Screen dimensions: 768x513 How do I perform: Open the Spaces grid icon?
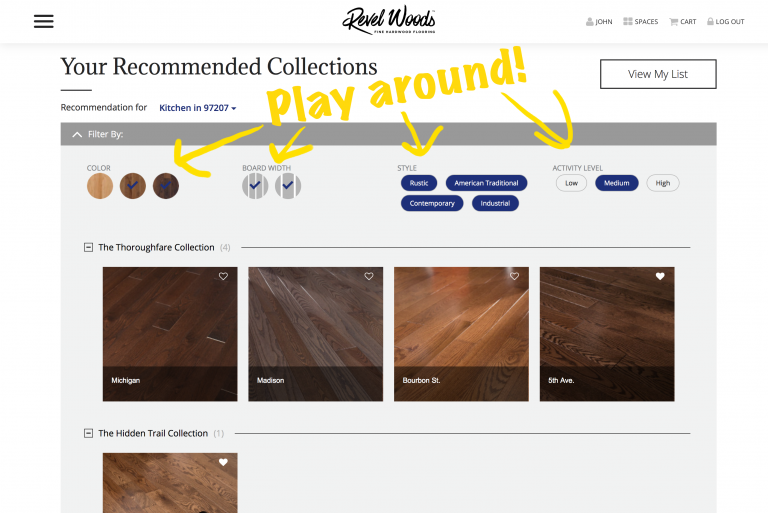point(627,21)
